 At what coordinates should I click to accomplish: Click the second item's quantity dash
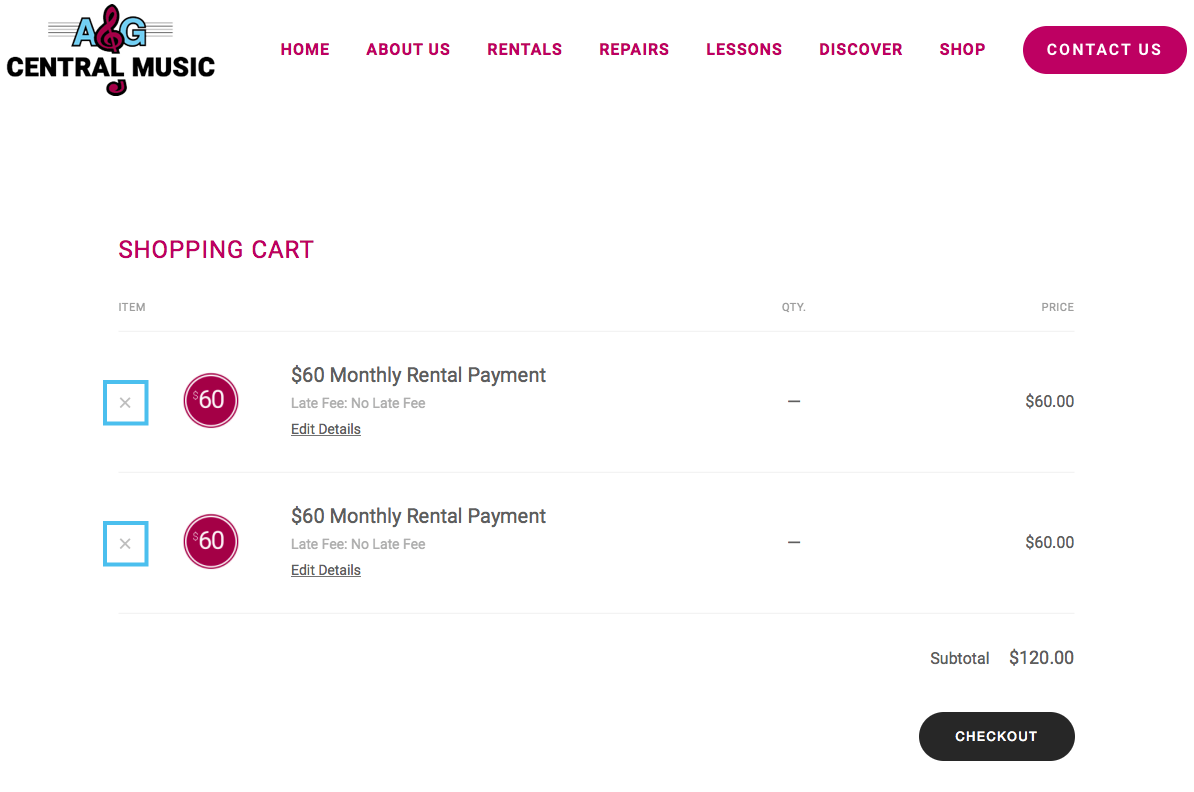tap(793, 542)
